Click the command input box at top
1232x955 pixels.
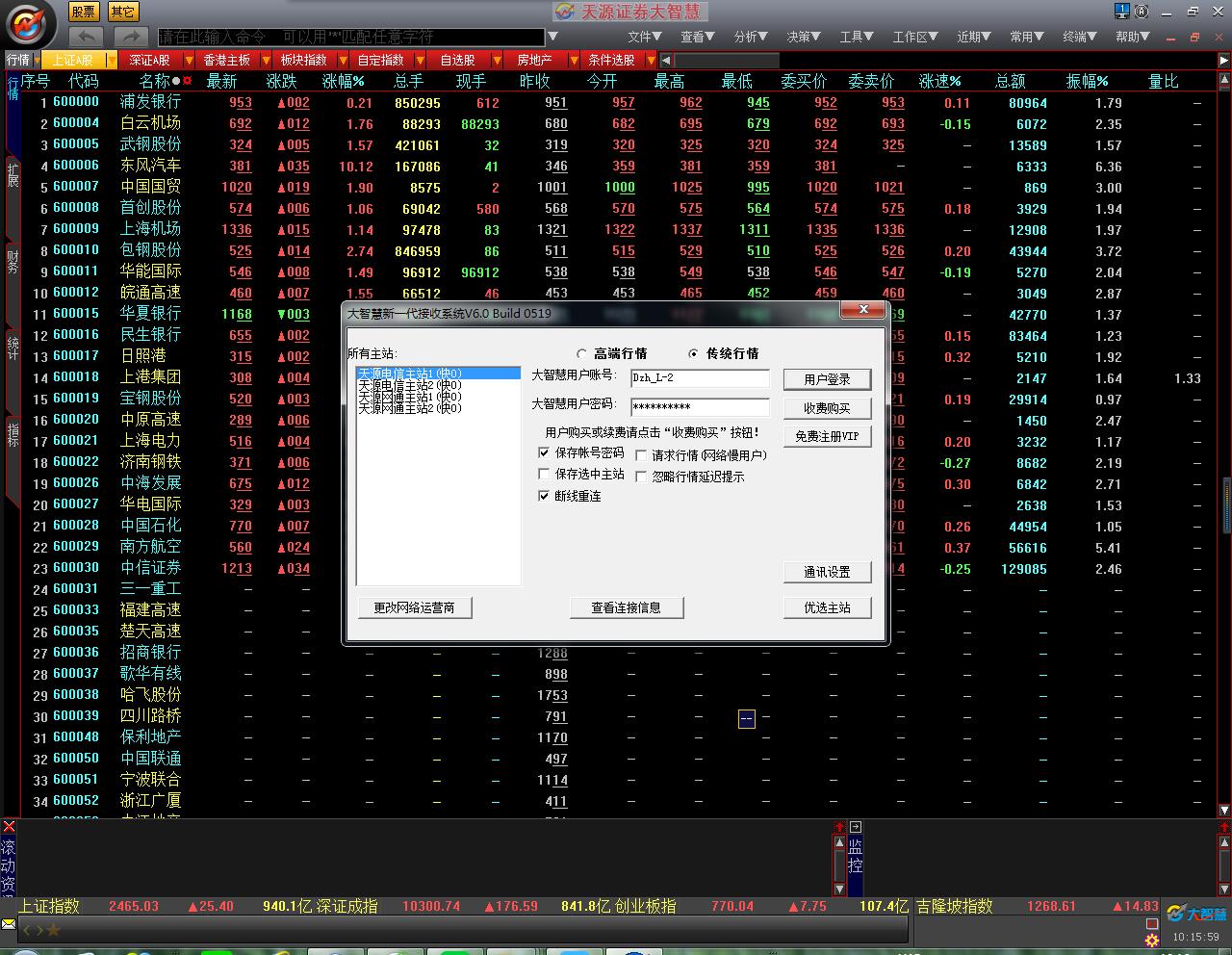pos(350,37)
